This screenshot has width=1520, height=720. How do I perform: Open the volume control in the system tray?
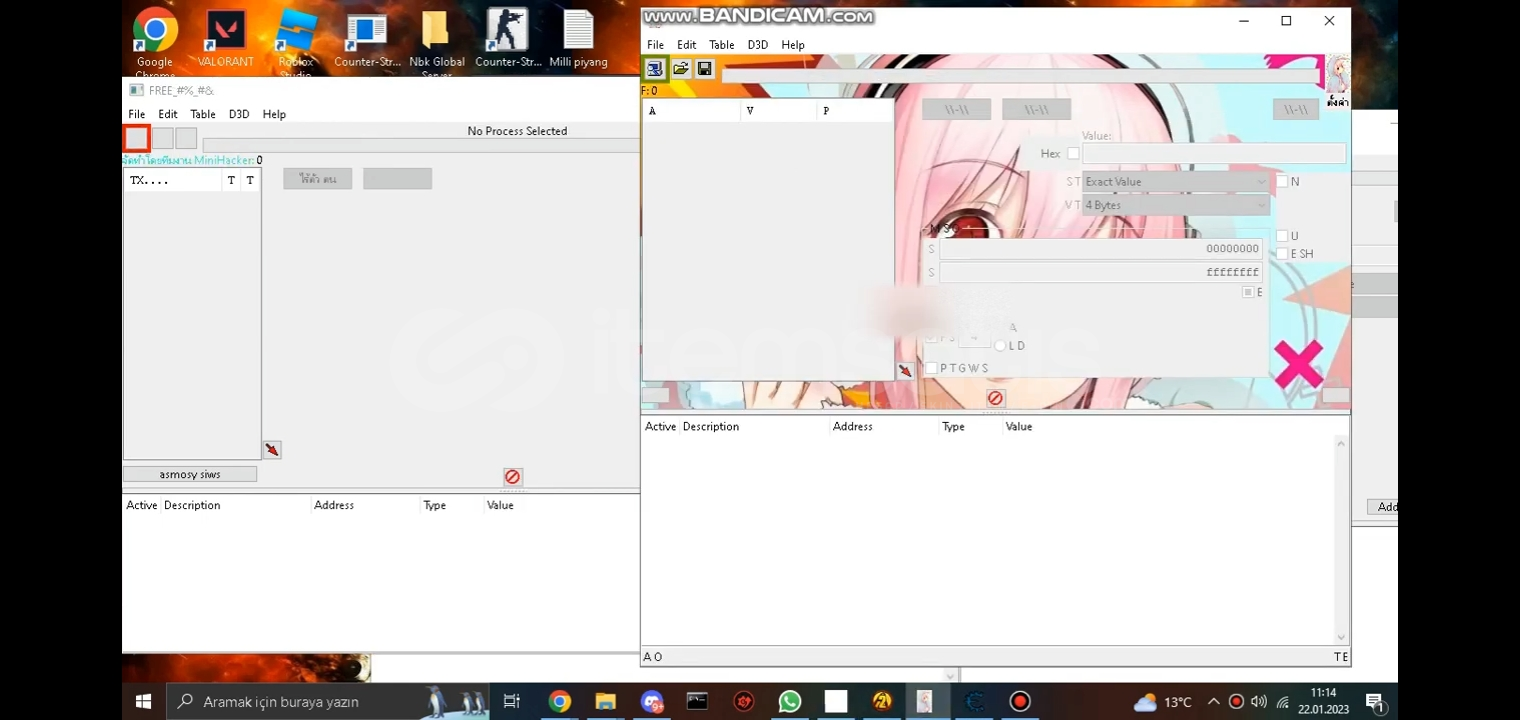pyautogui.click(x=1259, y=701)
